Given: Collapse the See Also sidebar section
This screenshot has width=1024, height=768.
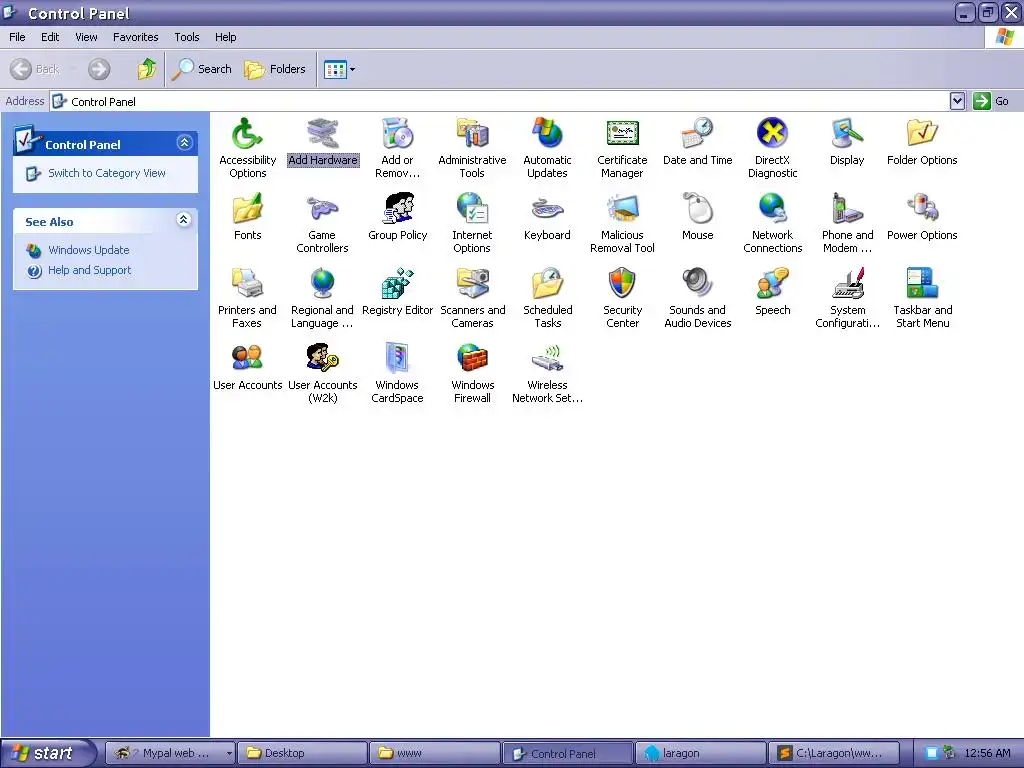Looking at the screenshot, I should pos(184,219).
